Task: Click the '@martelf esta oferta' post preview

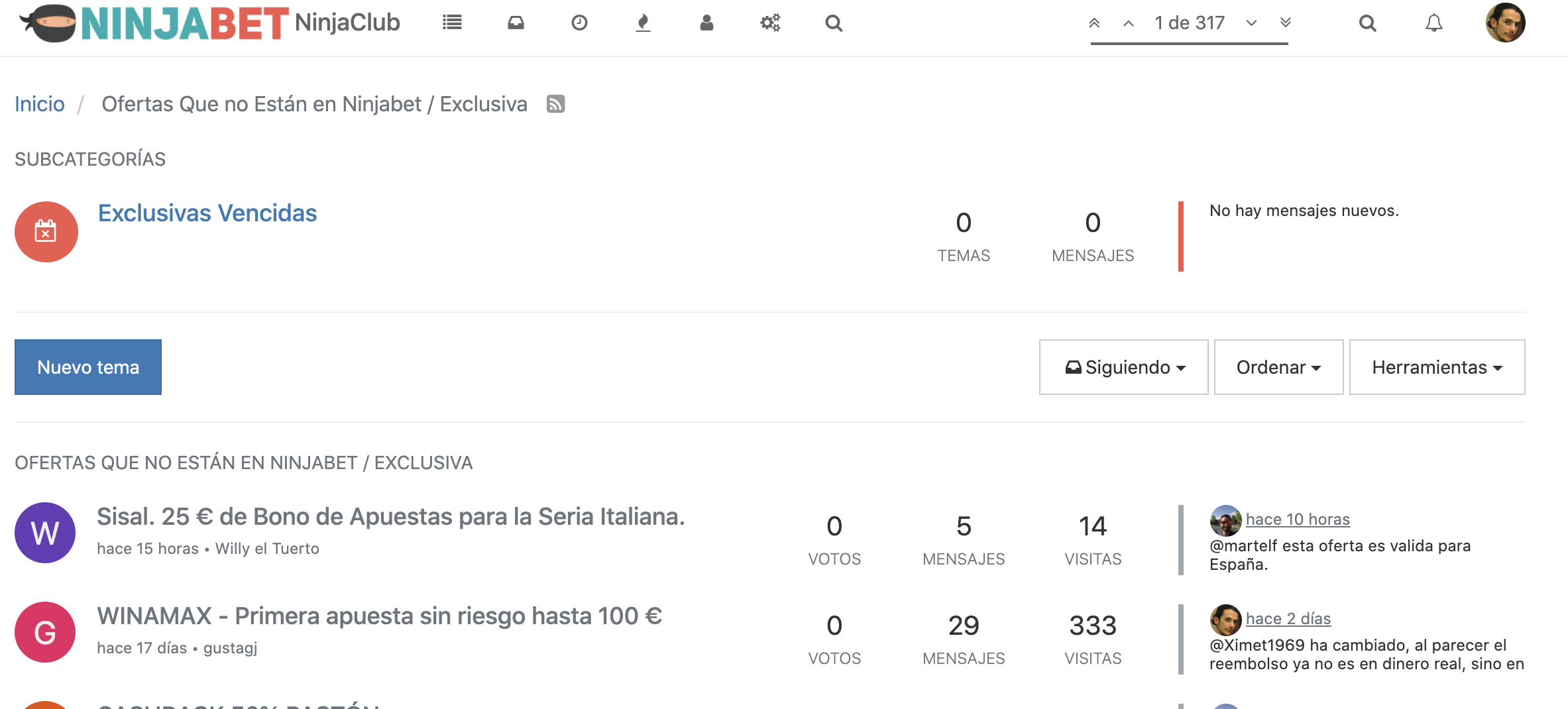Action: coord(1340,555)
